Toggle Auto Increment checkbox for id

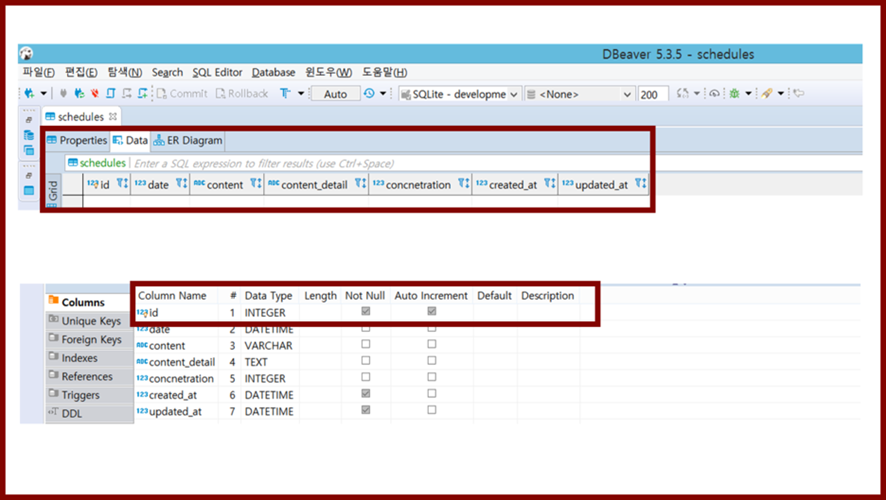(x=432, y=311)
